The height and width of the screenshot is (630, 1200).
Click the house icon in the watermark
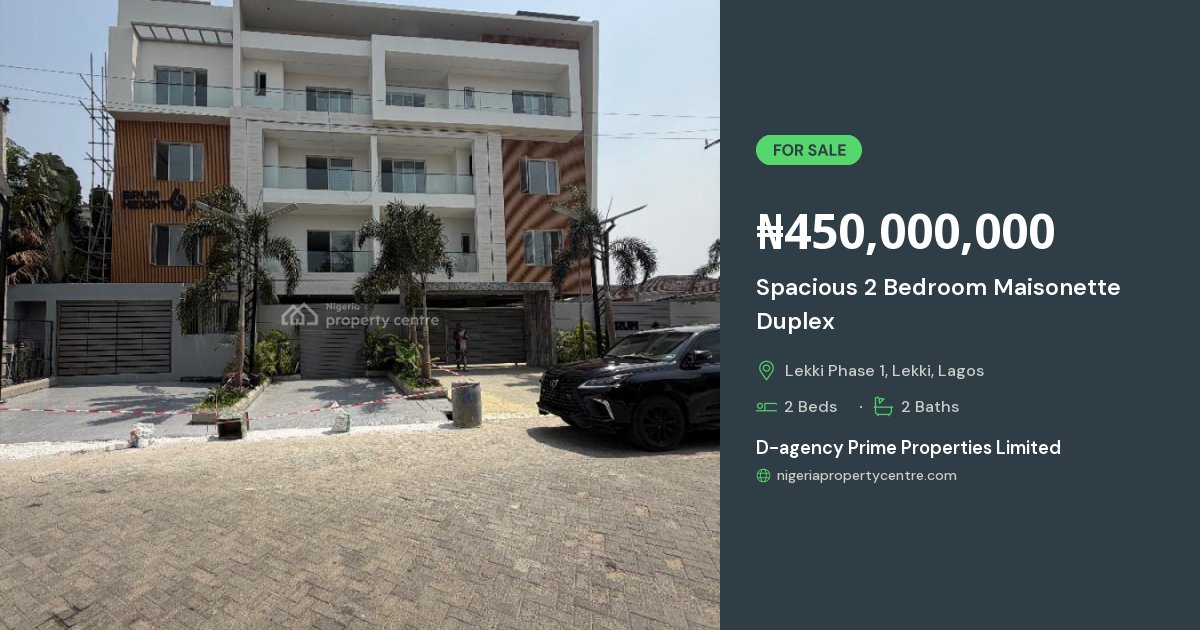299,315
